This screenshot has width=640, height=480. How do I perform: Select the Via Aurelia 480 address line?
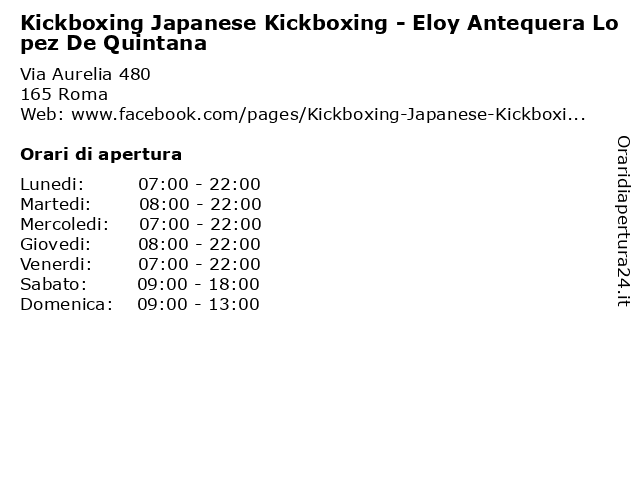[x=85, y=74]
